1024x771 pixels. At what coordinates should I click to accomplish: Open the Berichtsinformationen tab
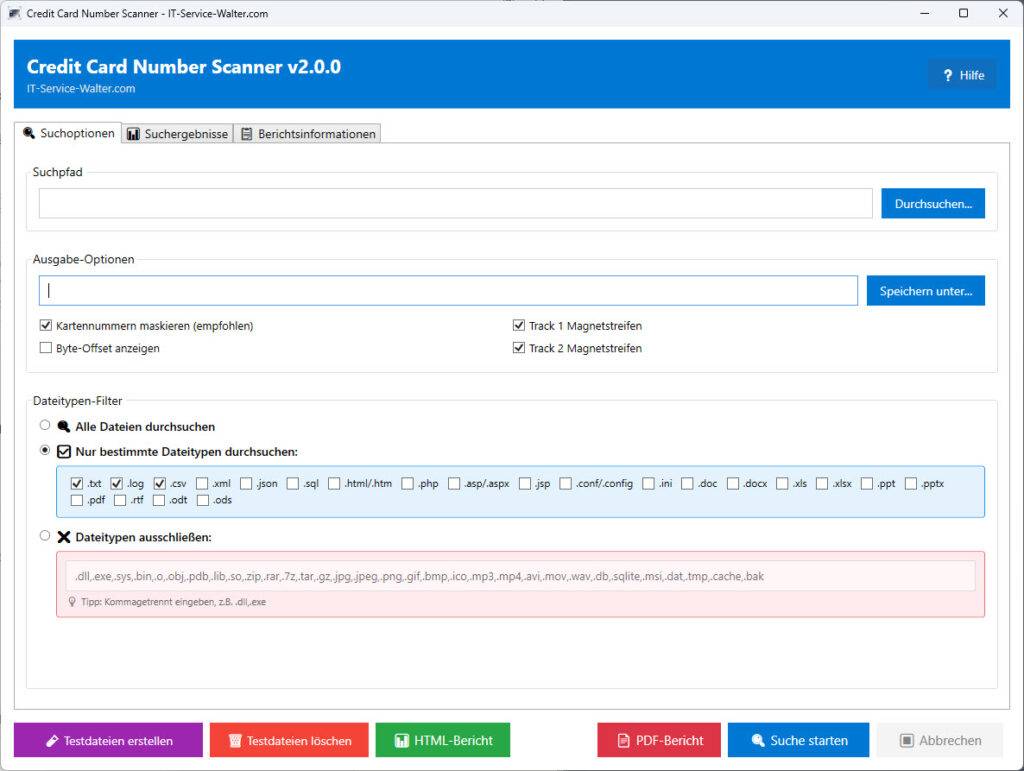point(308,133)
